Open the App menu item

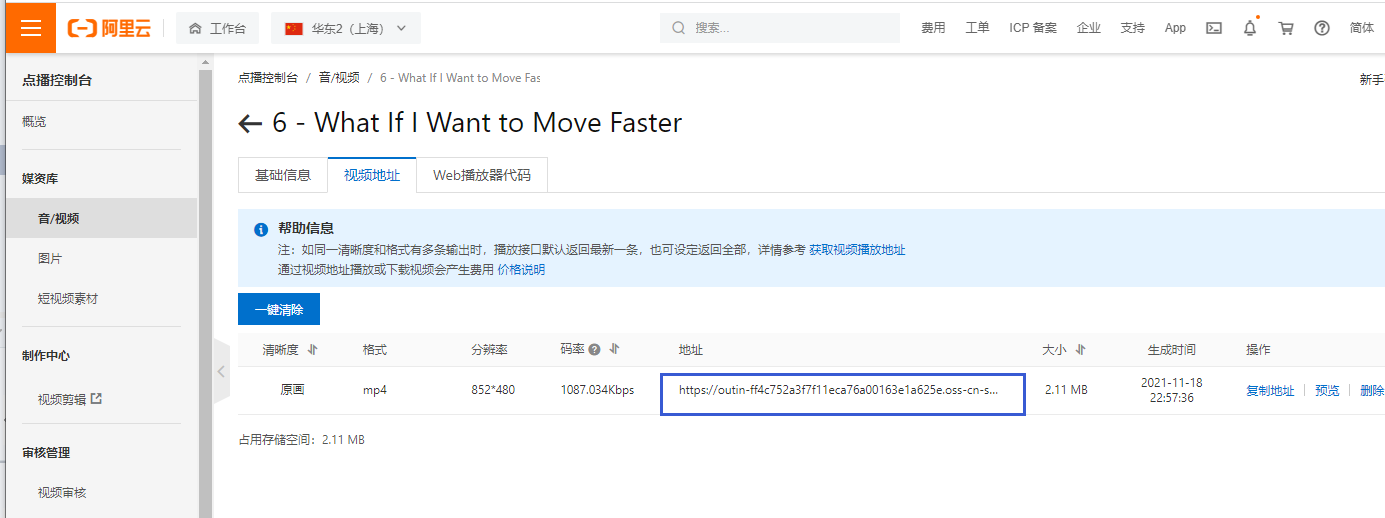[x=1175, y=28]
